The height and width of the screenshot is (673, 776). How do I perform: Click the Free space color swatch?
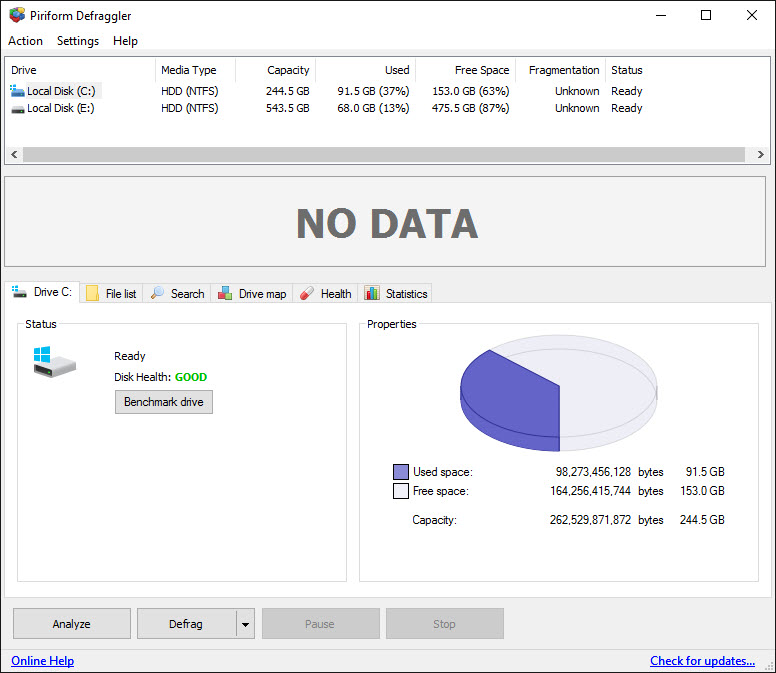[401, 491]
